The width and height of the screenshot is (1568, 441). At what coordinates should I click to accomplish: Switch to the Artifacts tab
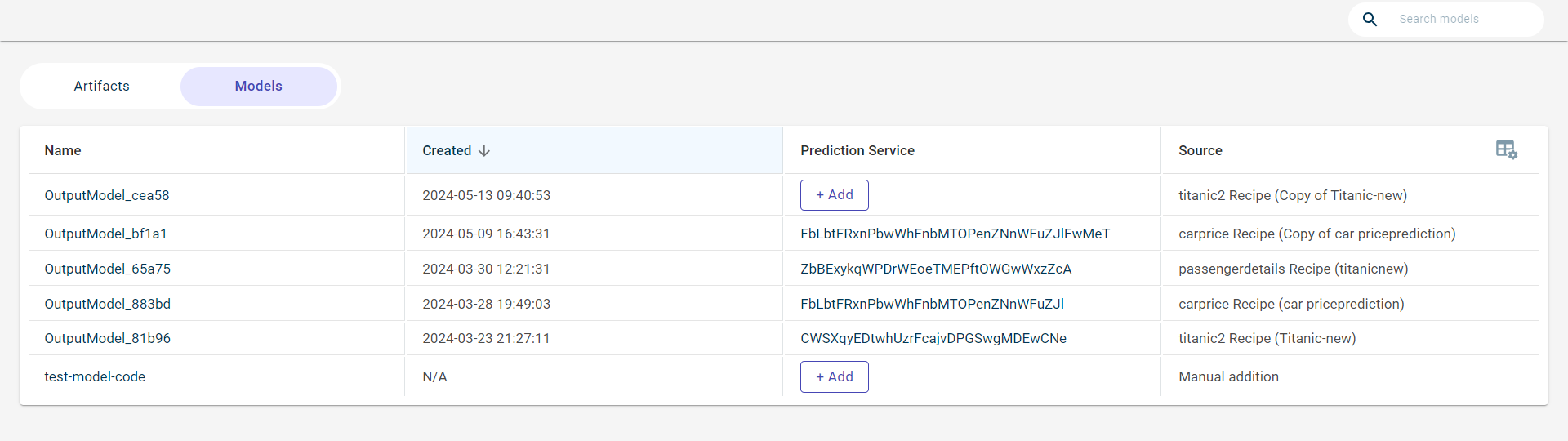click(101, 86)
